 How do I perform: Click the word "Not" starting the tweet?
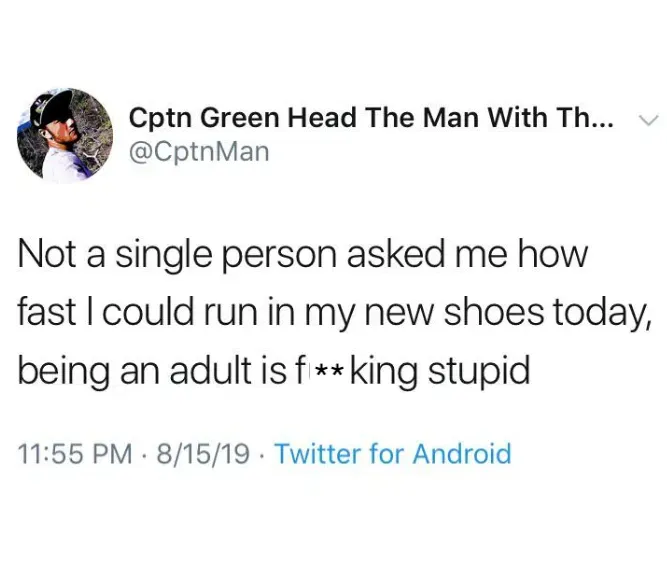(x=45, y=255)
